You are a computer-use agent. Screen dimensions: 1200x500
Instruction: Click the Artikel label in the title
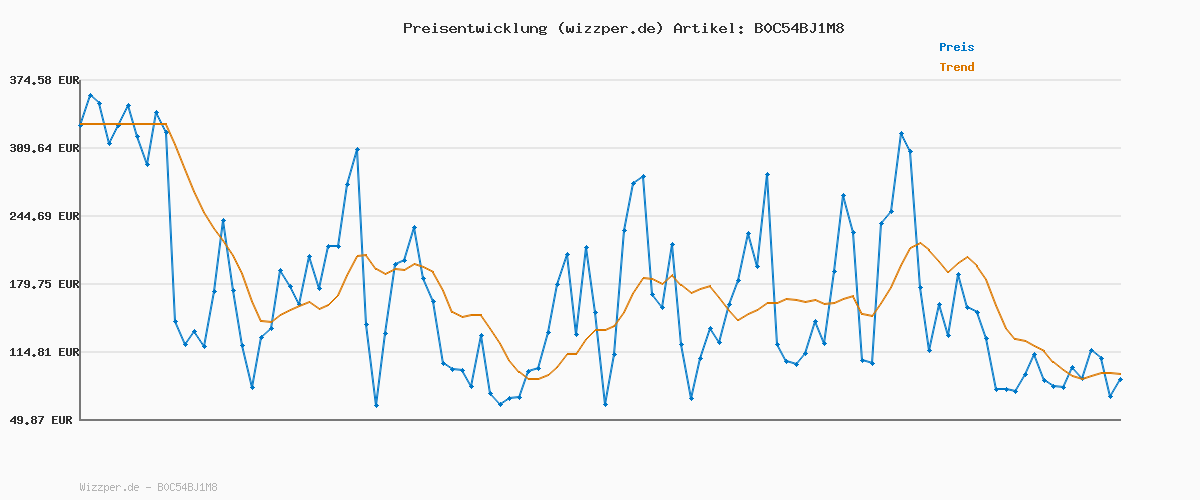pyautogui.click(x=708, y=28)
